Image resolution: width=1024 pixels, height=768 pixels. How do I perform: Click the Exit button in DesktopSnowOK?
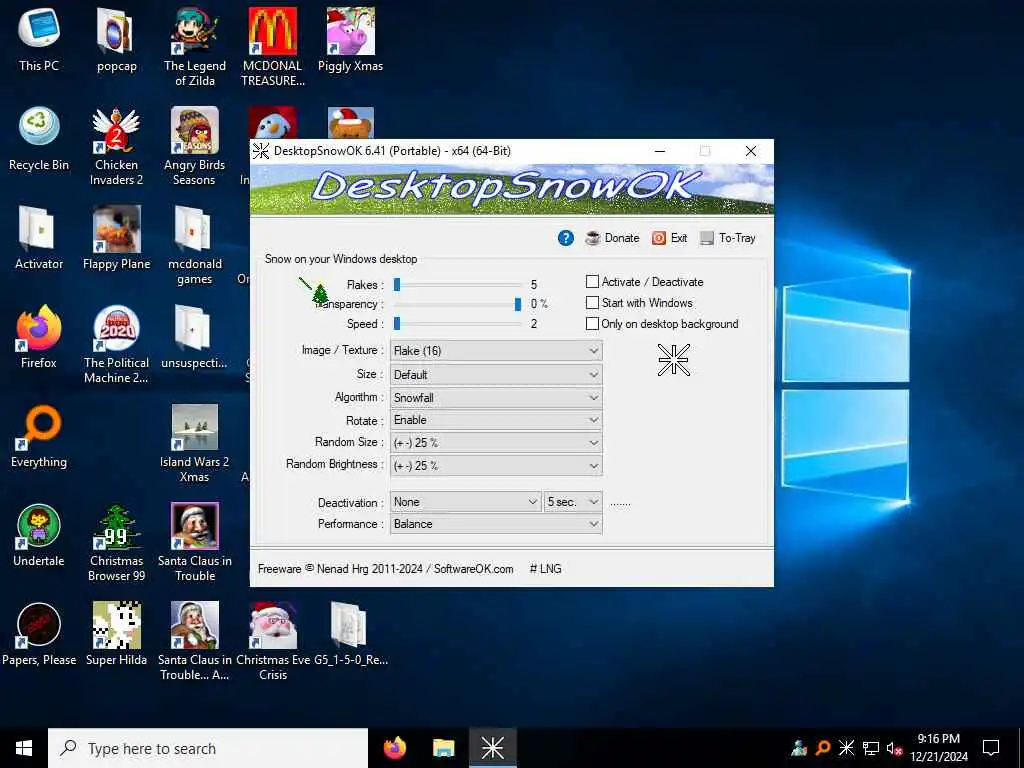click(669, 238)
